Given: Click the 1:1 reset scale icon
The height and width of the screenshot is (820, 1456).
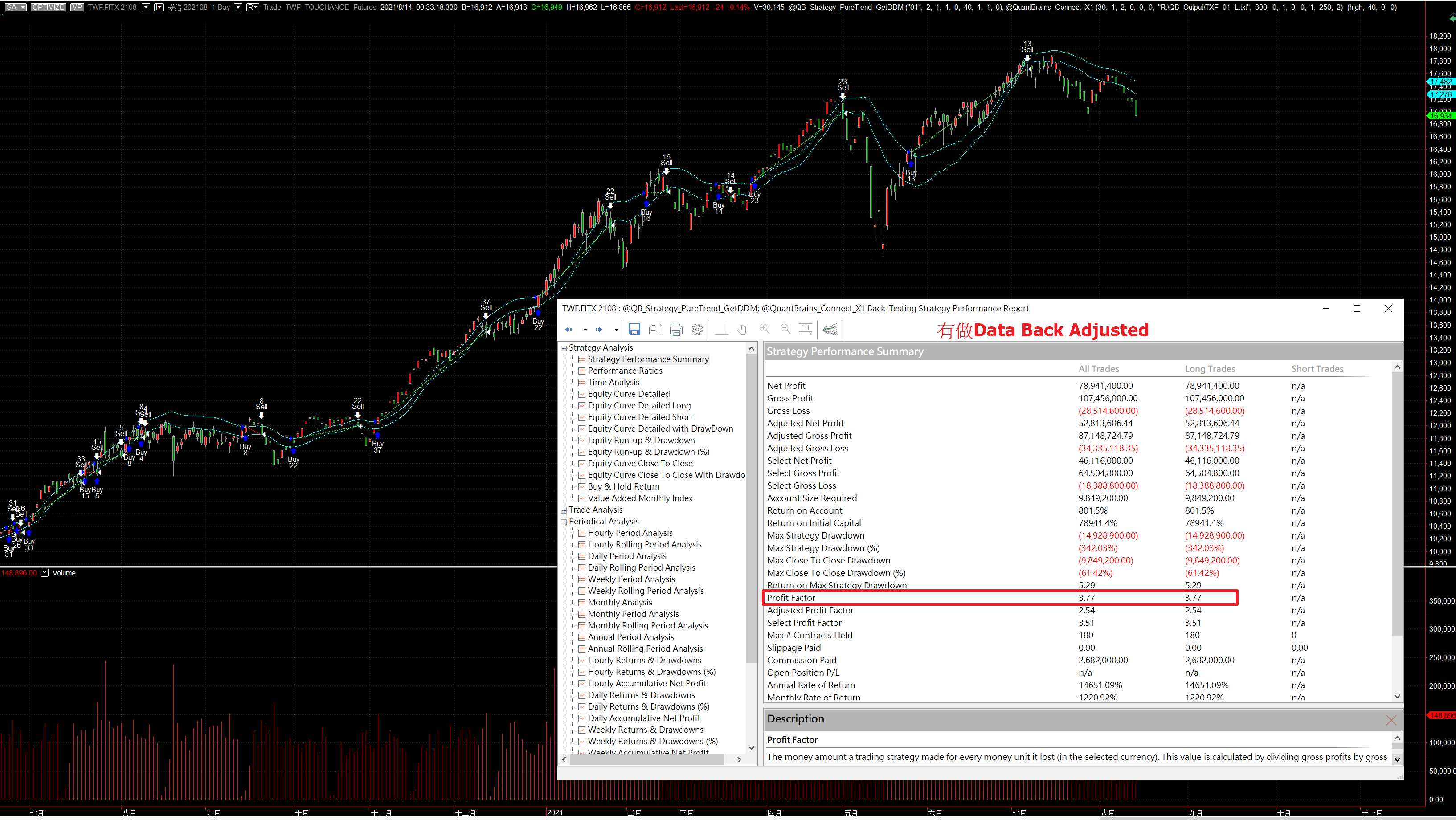Looking at the screenshot, I should pyautogui.click(x=806, y=330).
